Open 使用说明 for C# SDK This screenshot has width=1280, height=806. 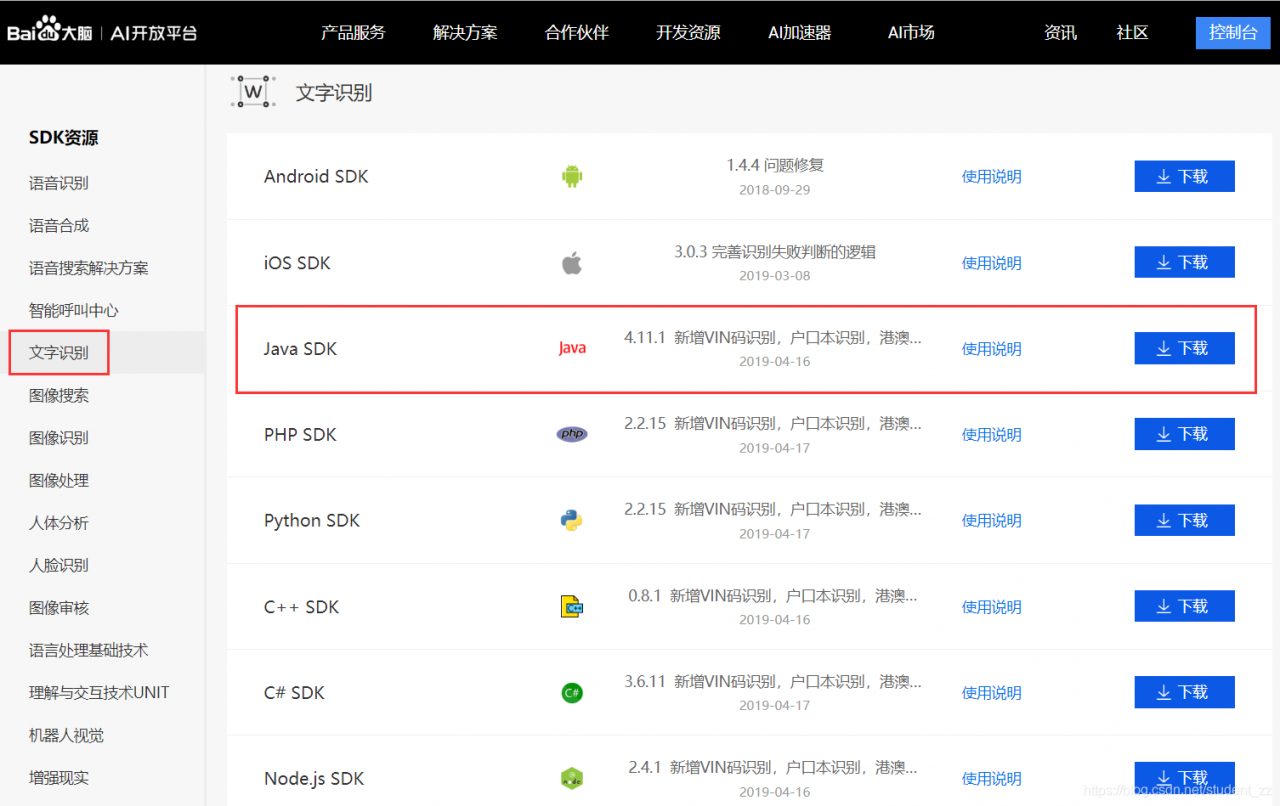[992, 693]
